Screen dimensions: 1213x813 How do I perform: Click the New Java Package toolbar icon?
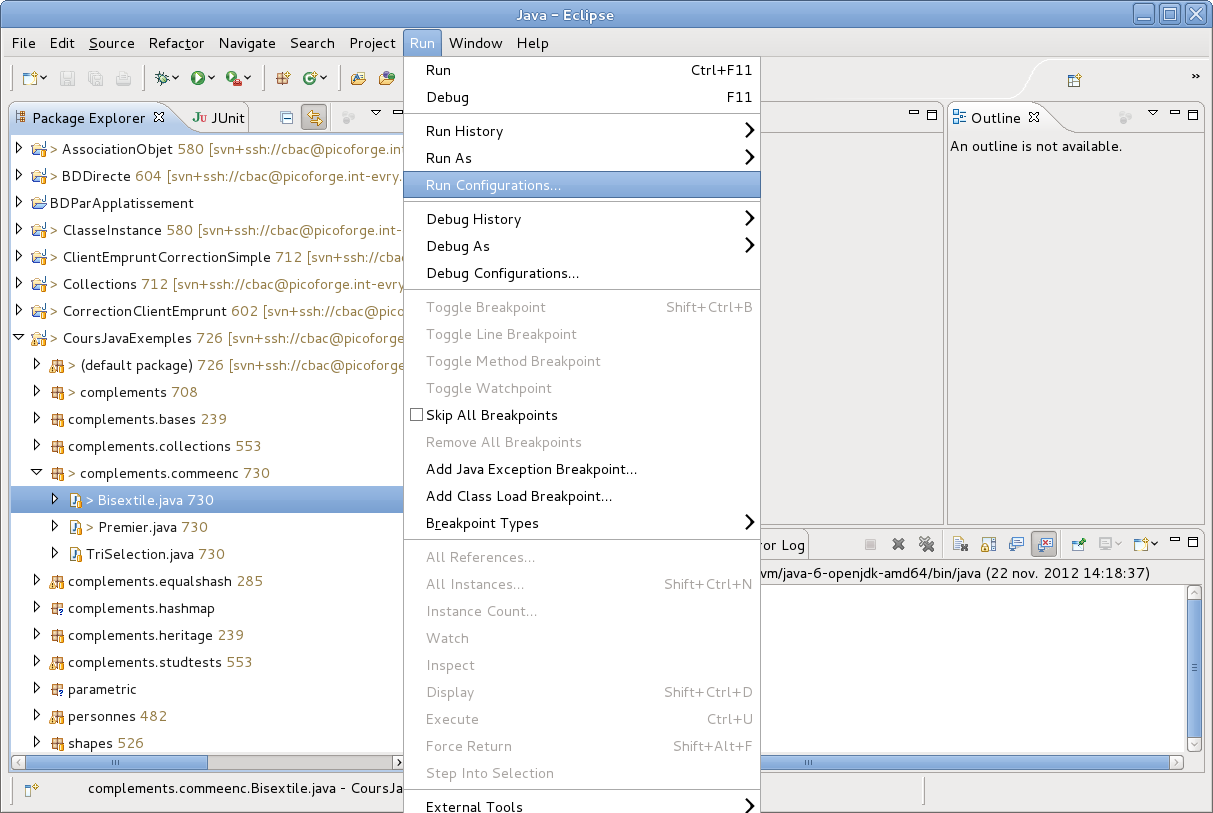[283, 78]
